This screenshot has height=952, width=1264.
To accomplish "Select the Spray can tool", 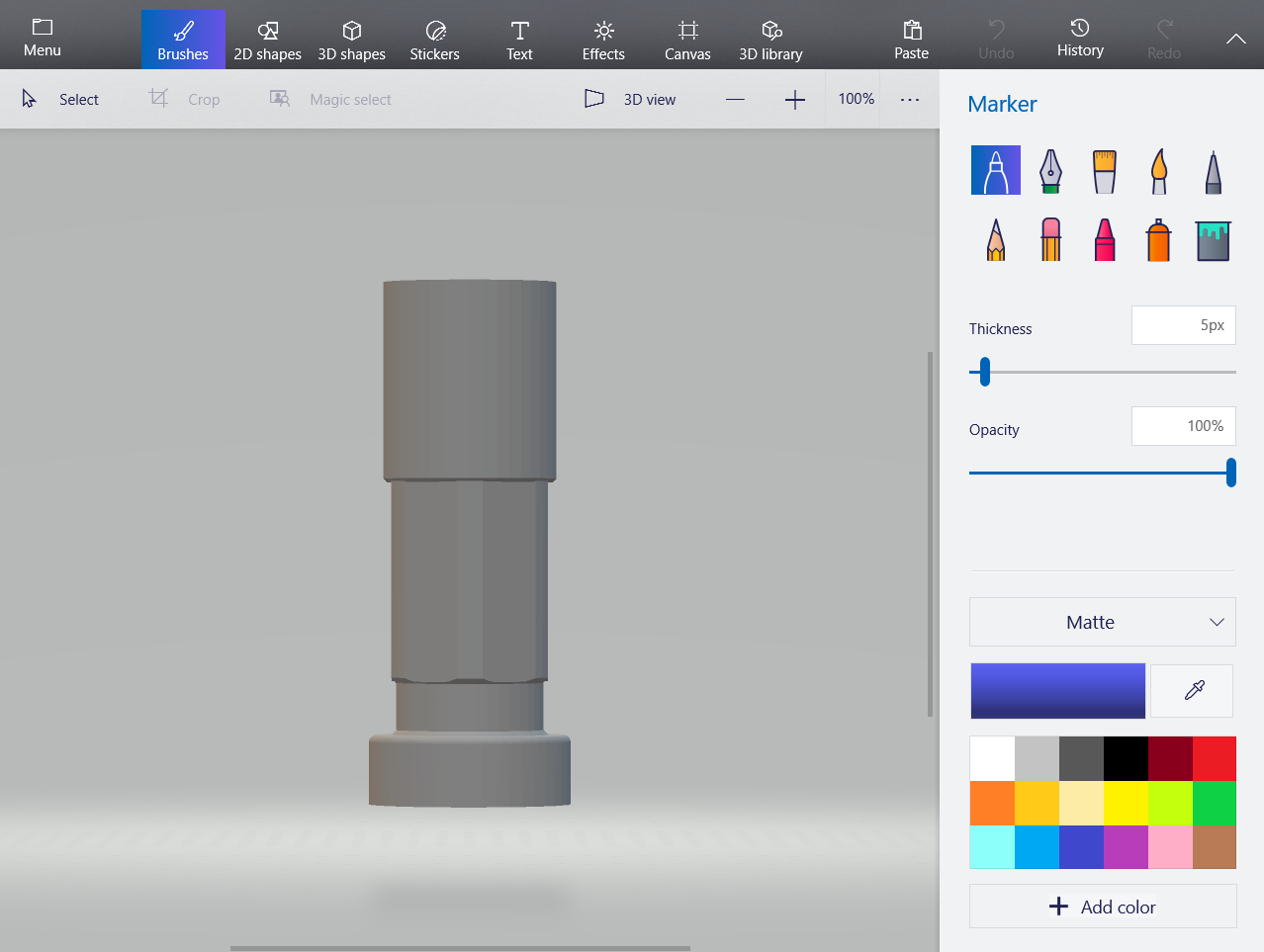I will coord(1158,240).
